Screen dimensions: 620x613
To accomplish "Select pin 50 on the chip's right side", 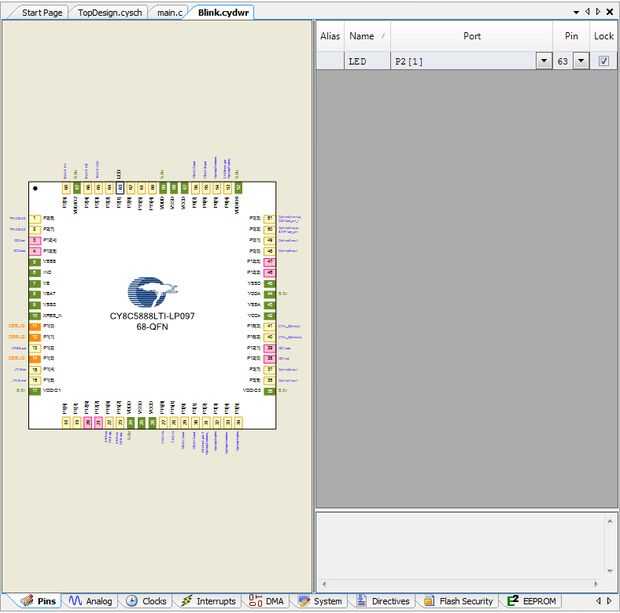I will pyautogui.click(x=269, y=229).
